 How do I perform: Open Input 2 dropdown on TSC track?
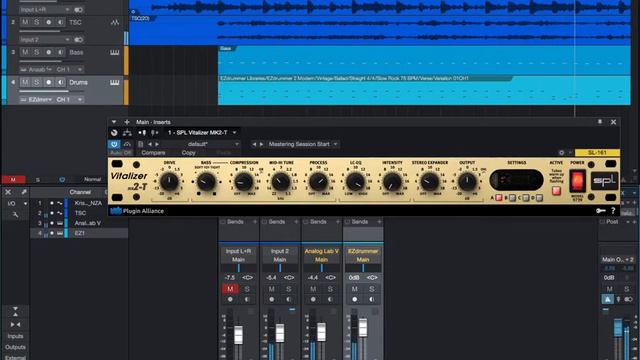pyautogui.click(x=45, y=40)
